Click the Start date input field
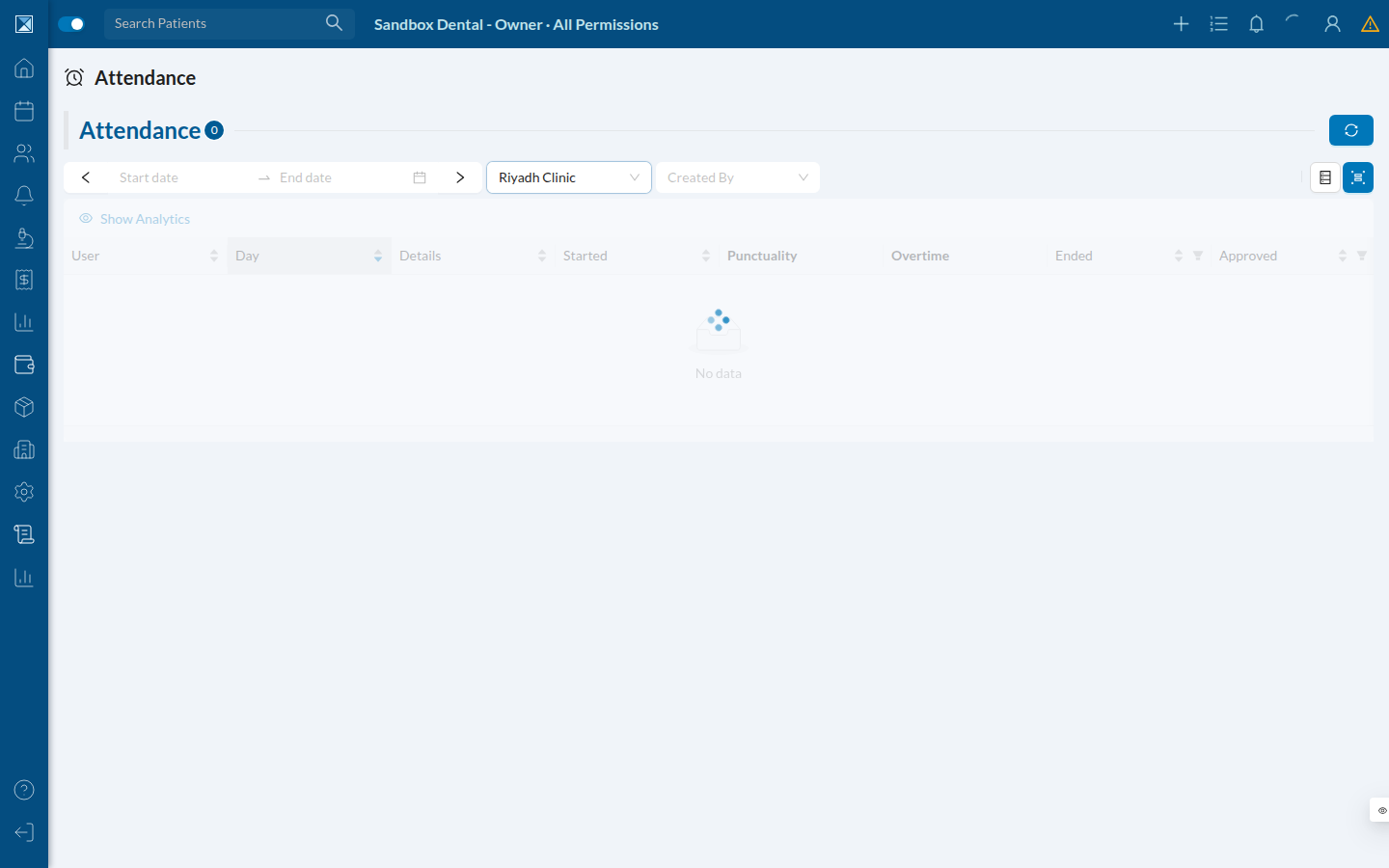Image resolution: width=1389 pixels, height=868 pixels. (179, 177)
